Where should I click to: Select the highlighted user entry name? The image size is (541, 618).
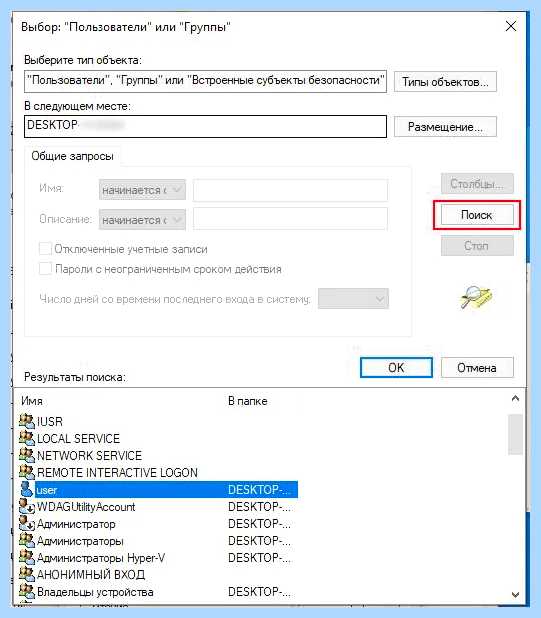(x=46, y=490)
